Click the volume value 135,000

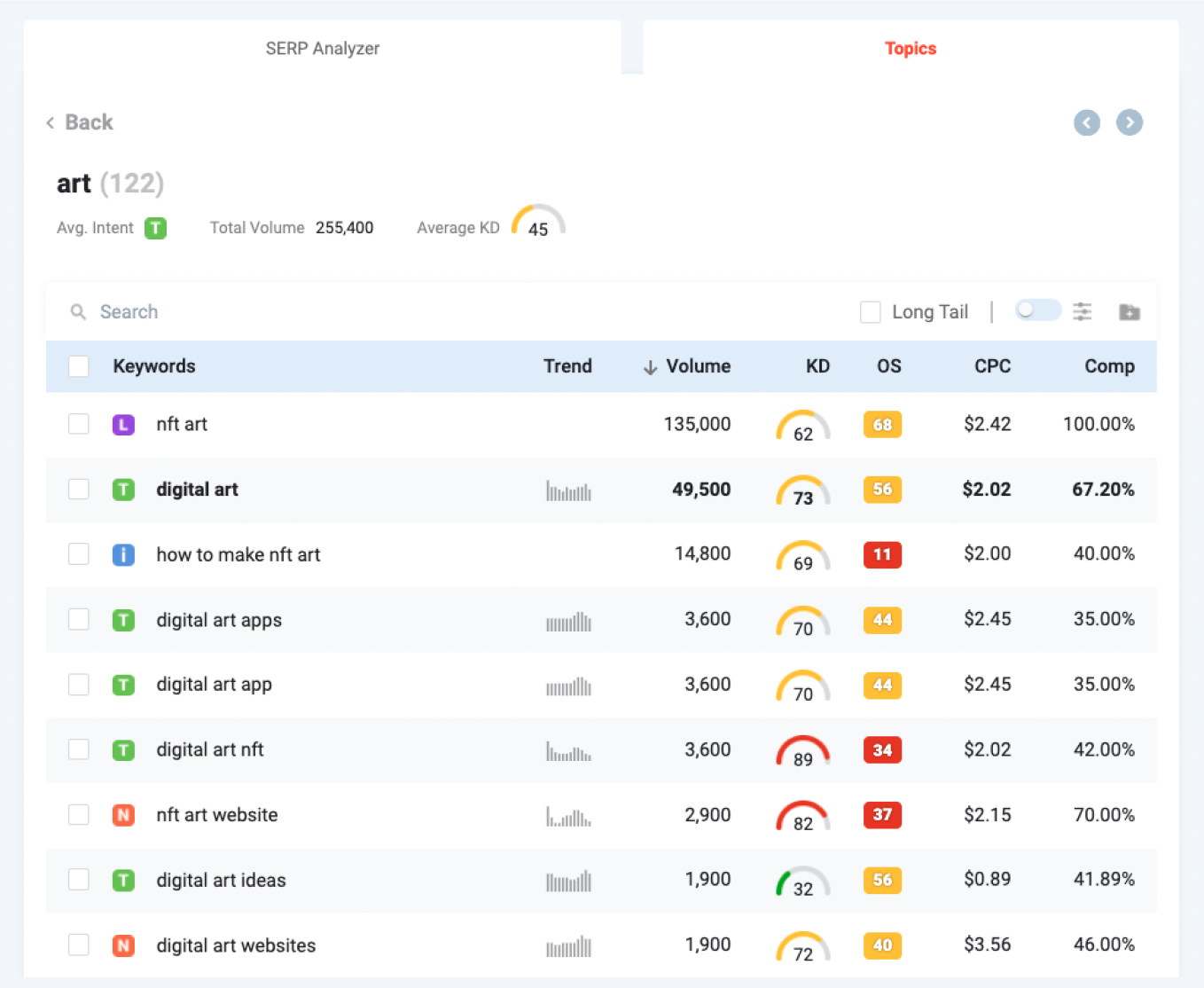tap(698, 424)
